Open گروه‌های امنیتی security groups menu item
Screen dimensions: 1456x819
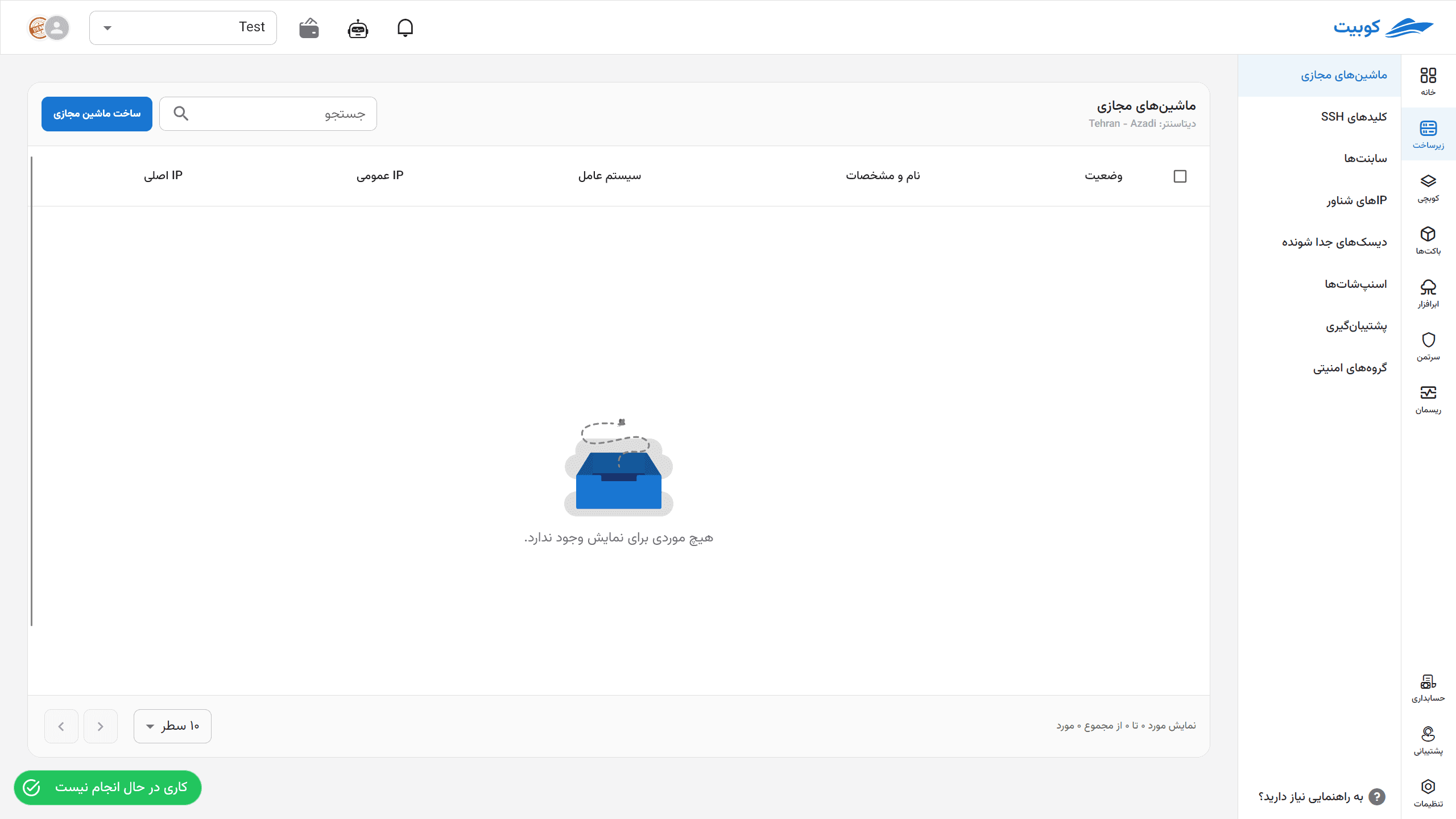pos(1319,368)
